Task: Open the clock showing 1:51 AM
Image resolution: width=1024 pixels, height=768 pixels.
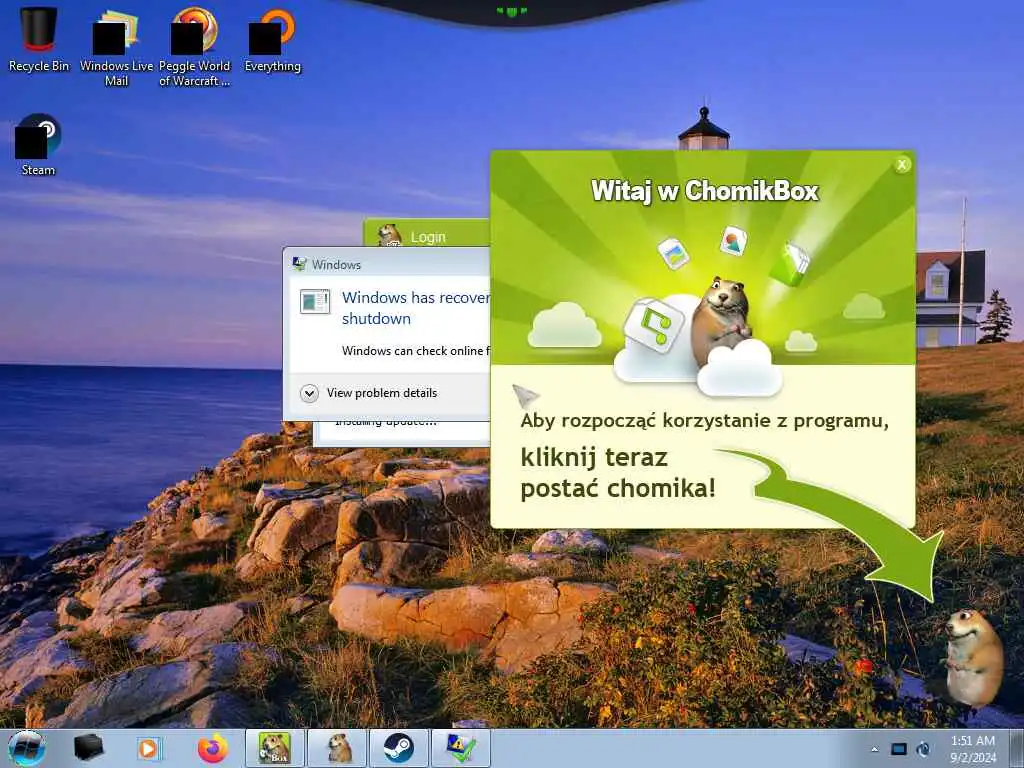Action: (x=973, y=749)
